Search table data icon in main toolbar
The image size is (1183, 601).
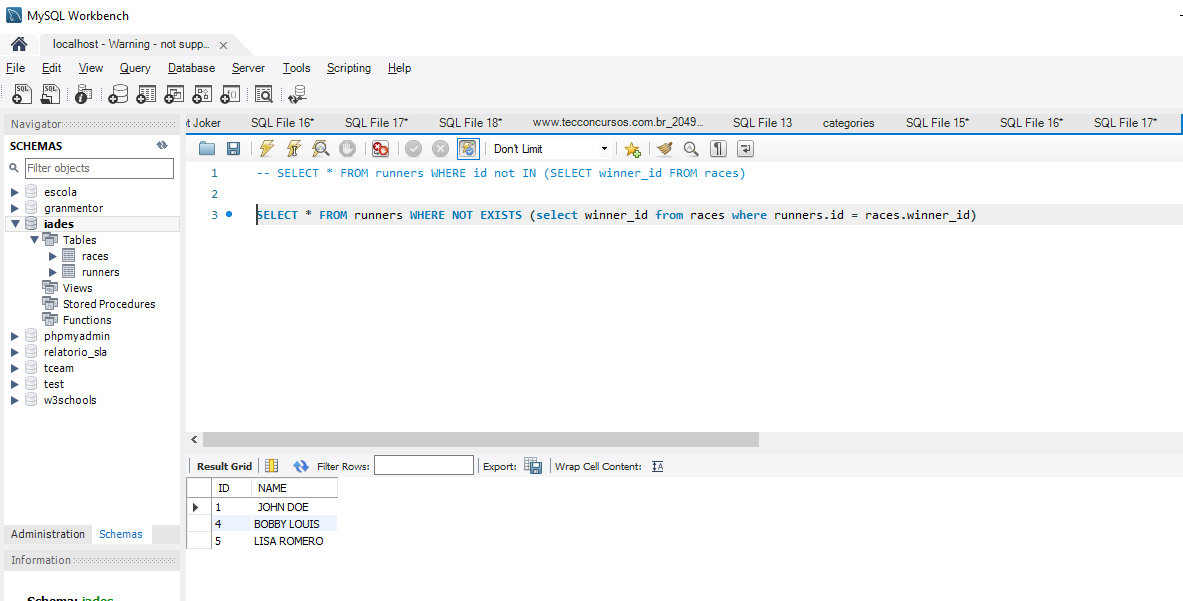[x=263, y=94]
